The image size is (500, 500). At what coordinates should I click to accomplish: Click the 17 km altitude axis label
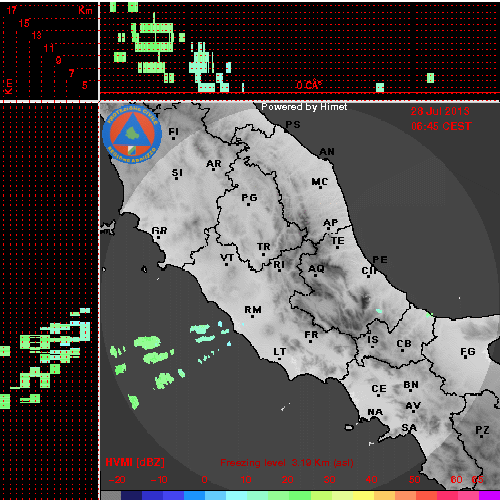pos(12,10)
